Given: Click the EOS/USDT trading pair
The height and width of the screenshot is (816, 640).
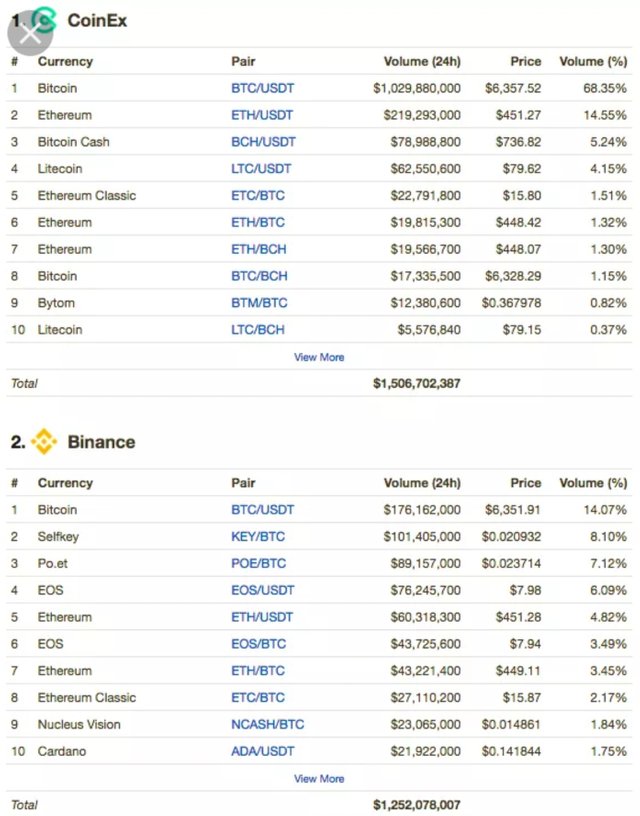Looking at the screenshot, I should pyautogui.click(x=263, y=590).
